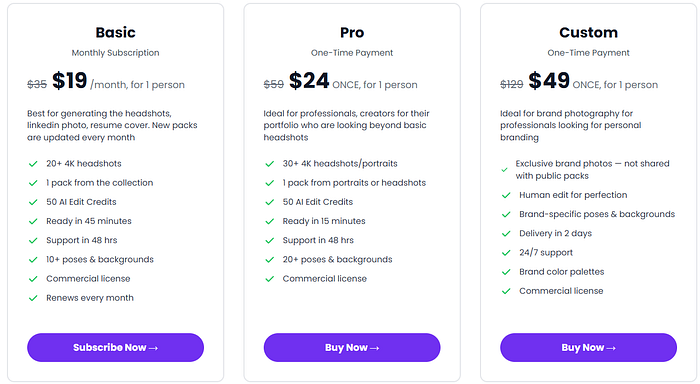
Task: Click the $24 Pro price
Action: point(309,81)
